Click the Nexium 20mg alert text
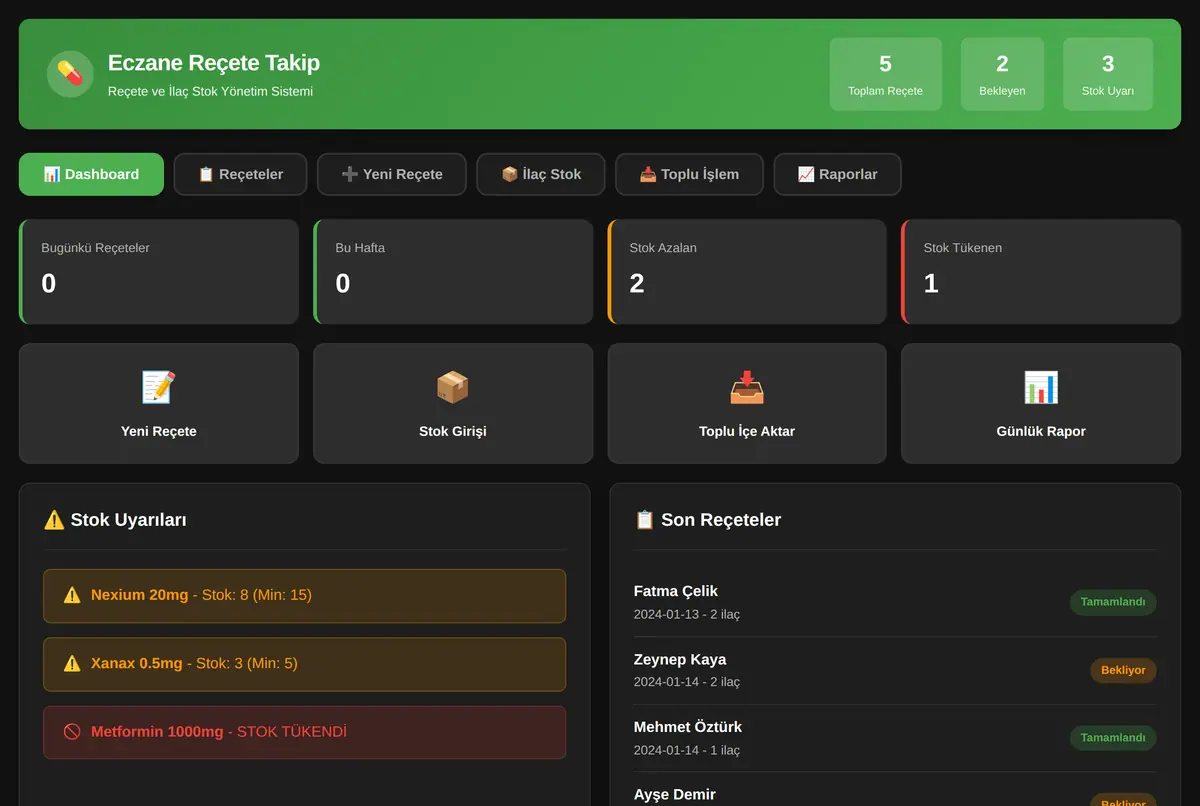This screenshot has height=806, width=1200. (201, 595)
